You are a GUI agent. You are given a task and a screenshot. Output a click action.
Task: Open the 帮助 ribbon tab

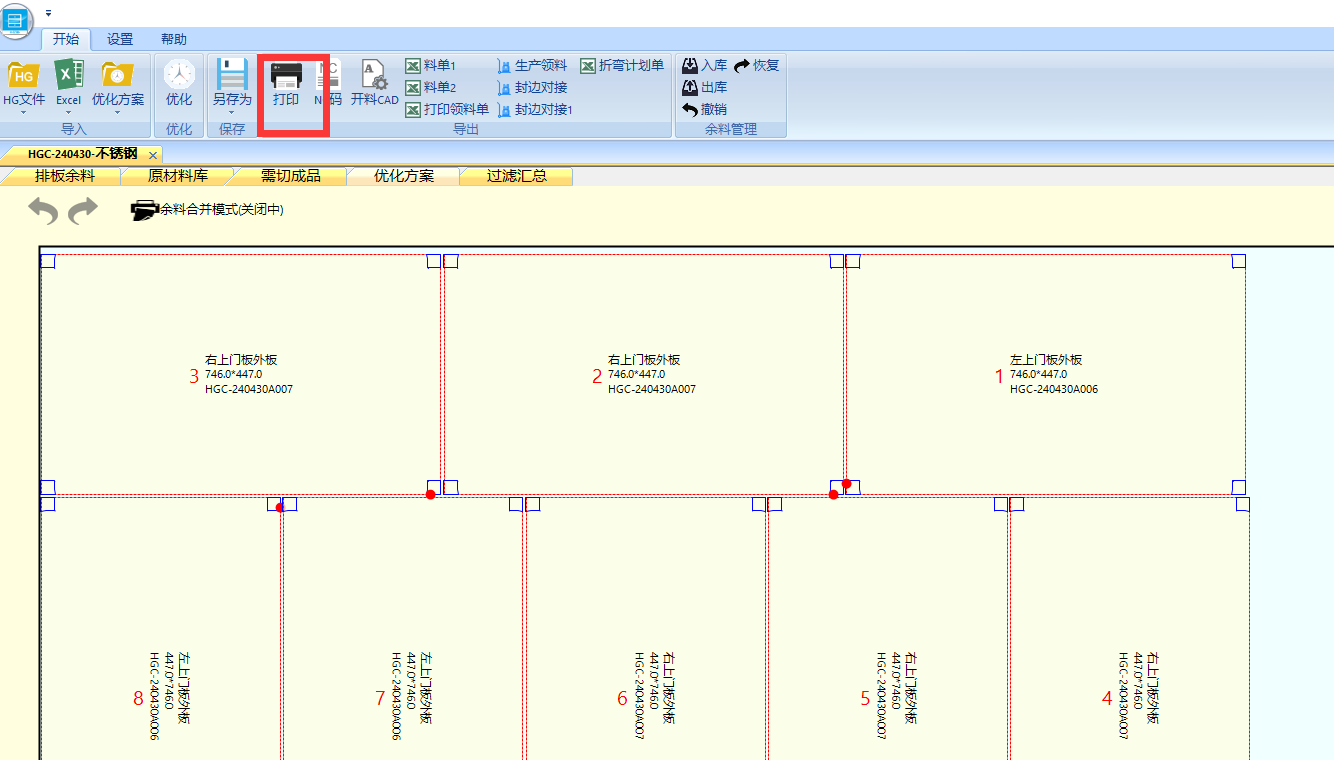coord(174,39)
